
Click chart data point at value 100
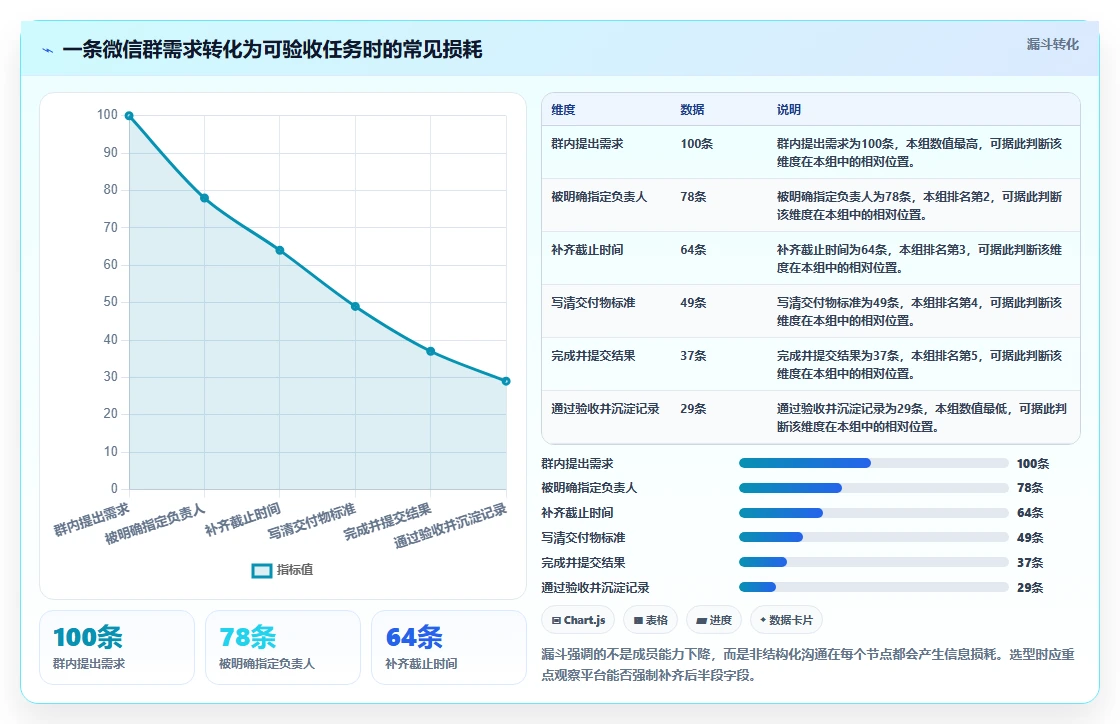129,116
